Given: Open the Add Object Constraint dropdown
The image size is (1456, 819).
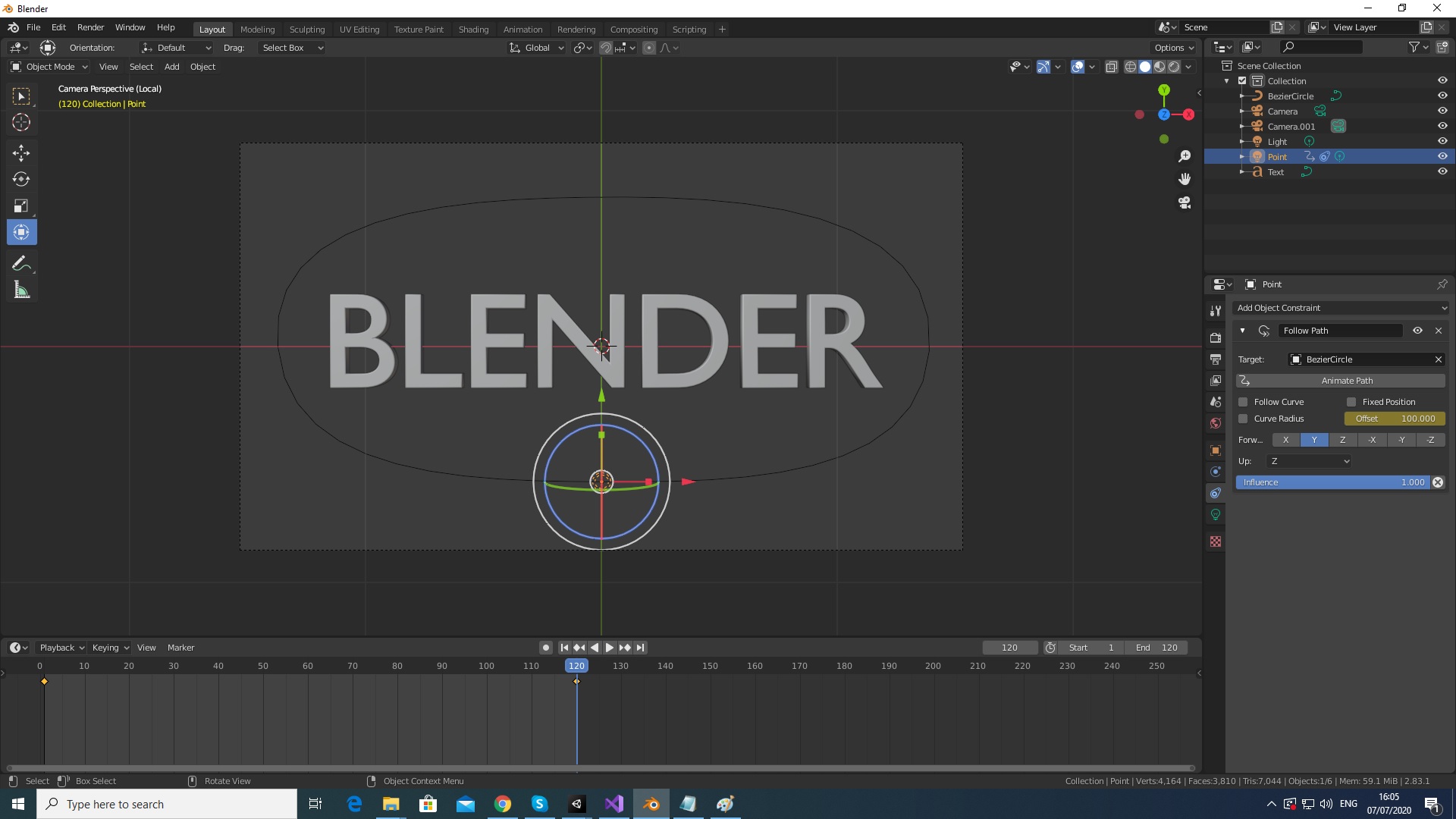Looking at the screenshot, I should click(x=1341, y=308).
